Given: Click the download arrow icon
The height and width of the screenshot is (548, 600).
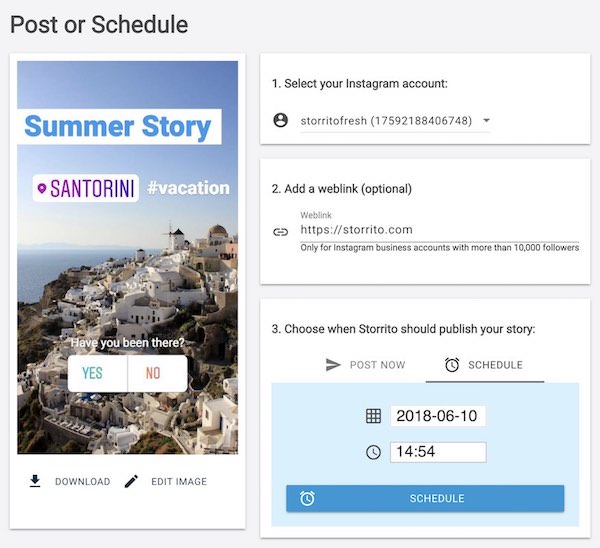Looking at the screenshot, I should click(x=35, y=481).
